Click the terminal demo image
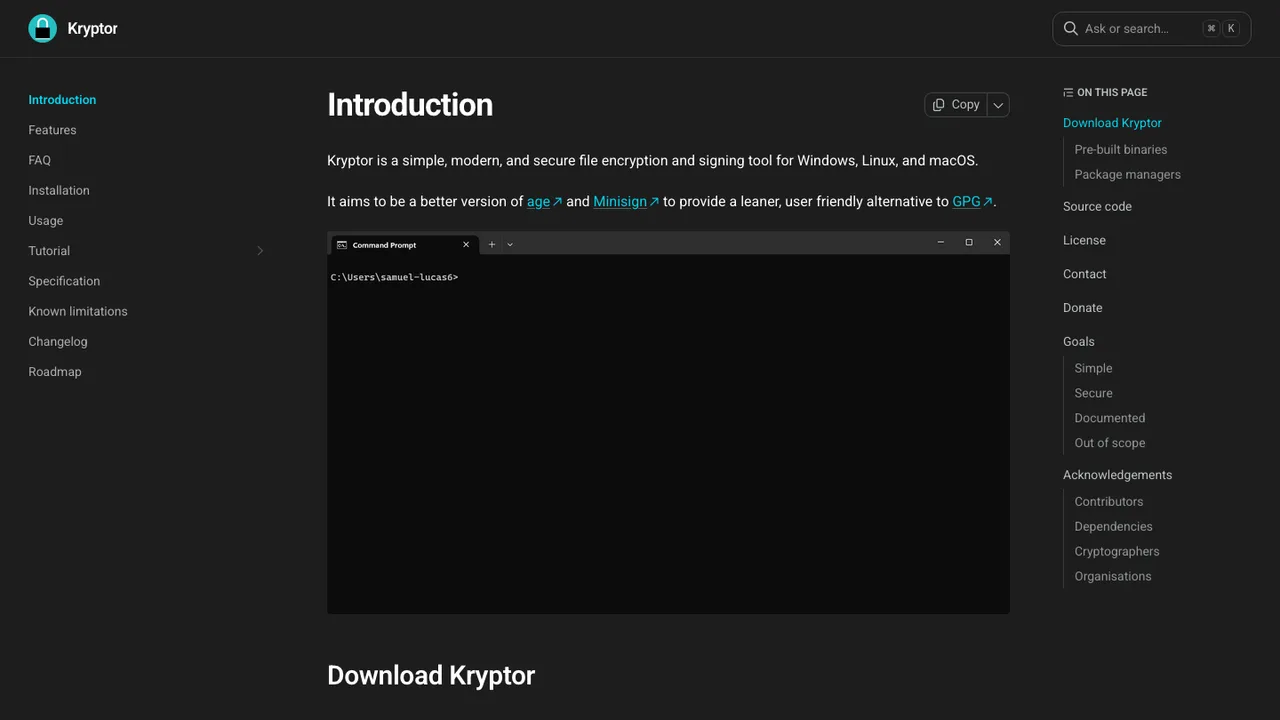 point(668,423)
